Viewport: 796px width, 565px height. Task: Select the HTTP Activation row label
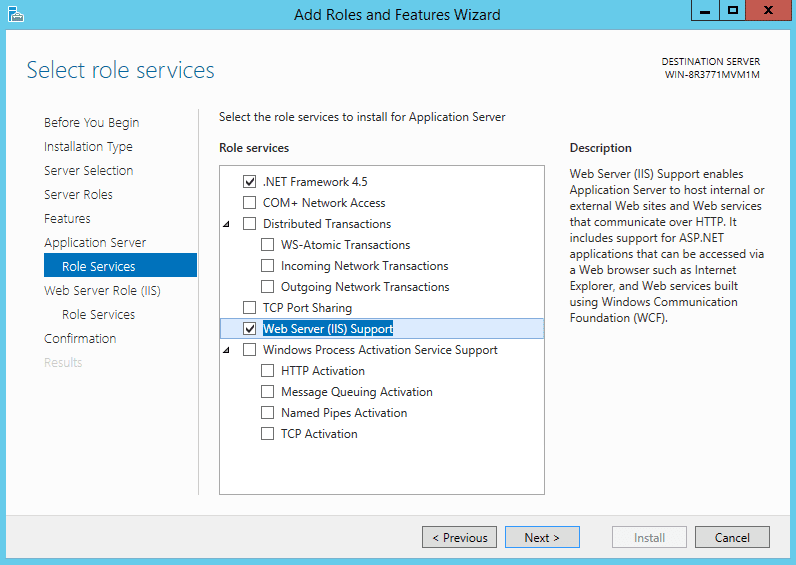pos(323,371)
